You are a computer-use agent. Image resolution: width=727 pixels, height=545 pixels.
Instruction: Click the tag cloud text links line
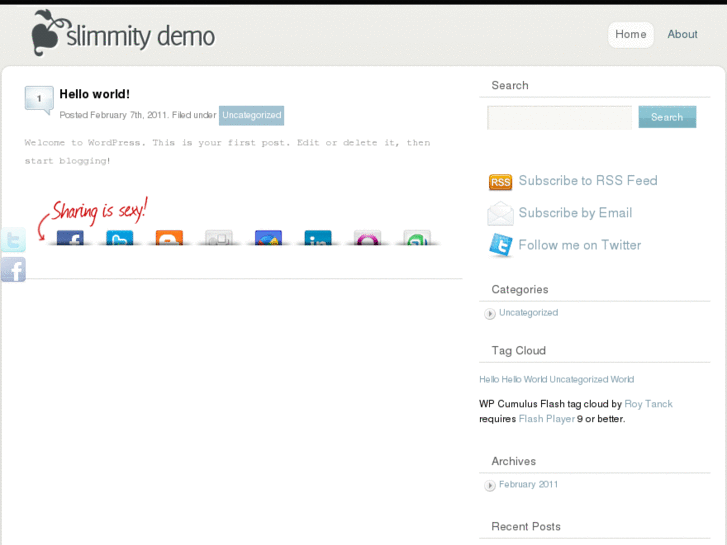(x=556, y=379)
